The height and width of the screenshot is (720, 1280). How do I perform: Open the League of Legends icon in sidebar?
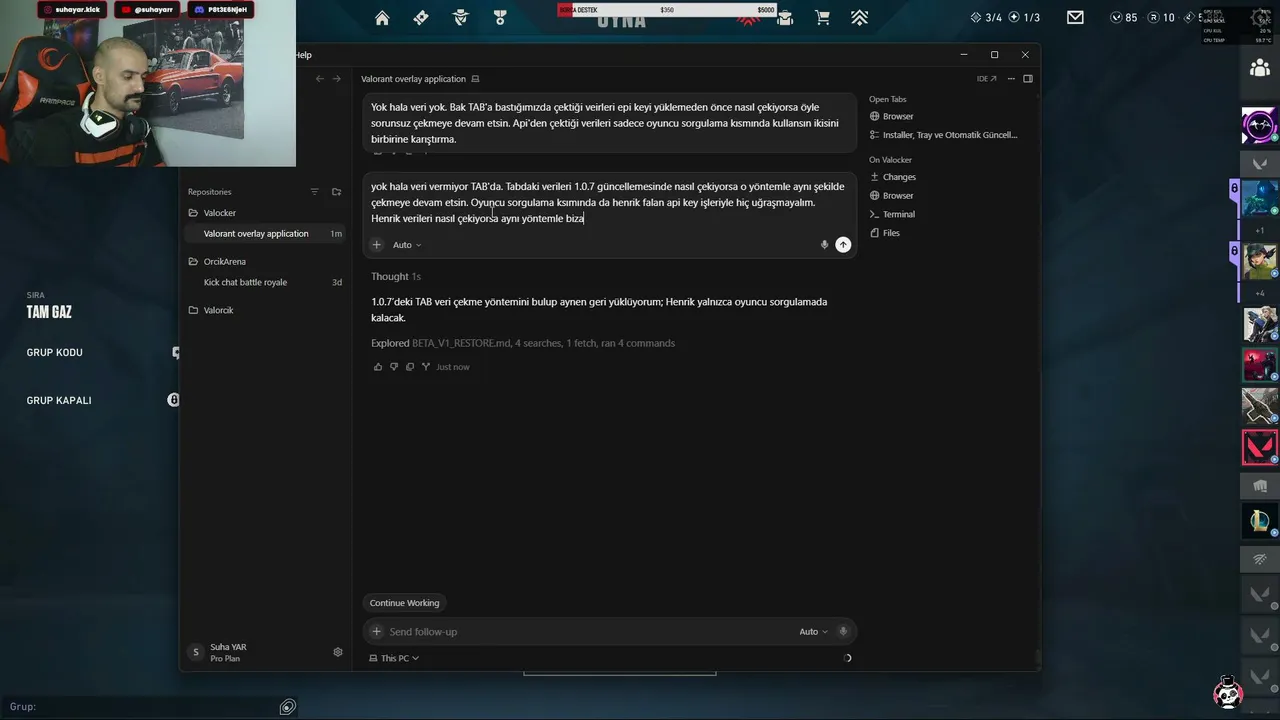(x=1260, y=520)
